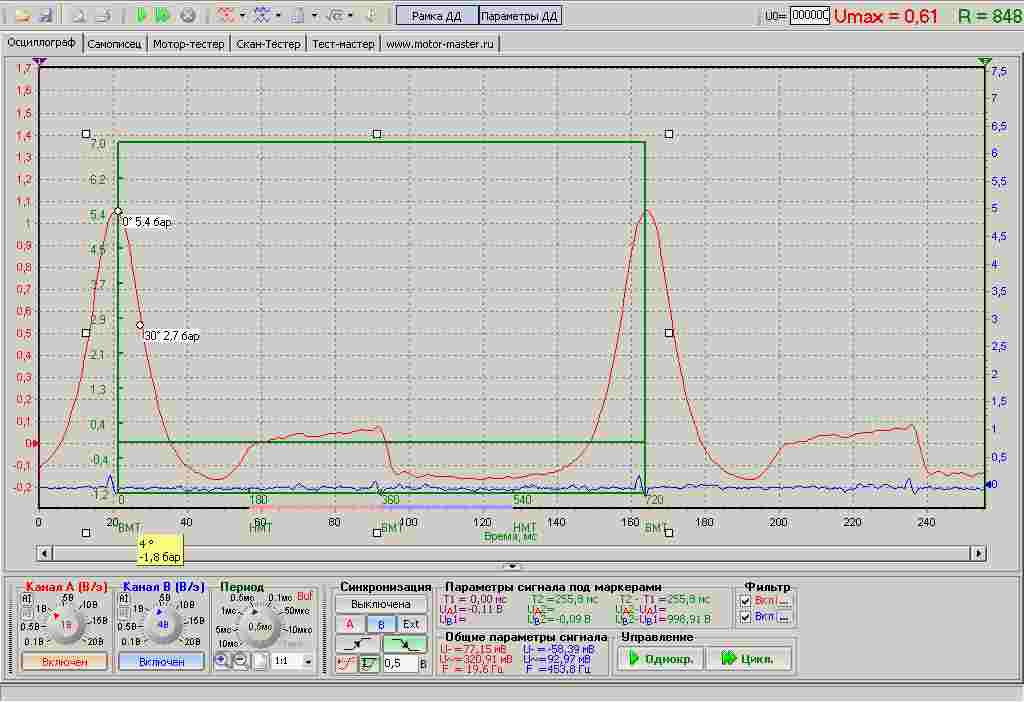Click the Параметры ДД button
The image size is (1024, 702).
click(519, 15)
